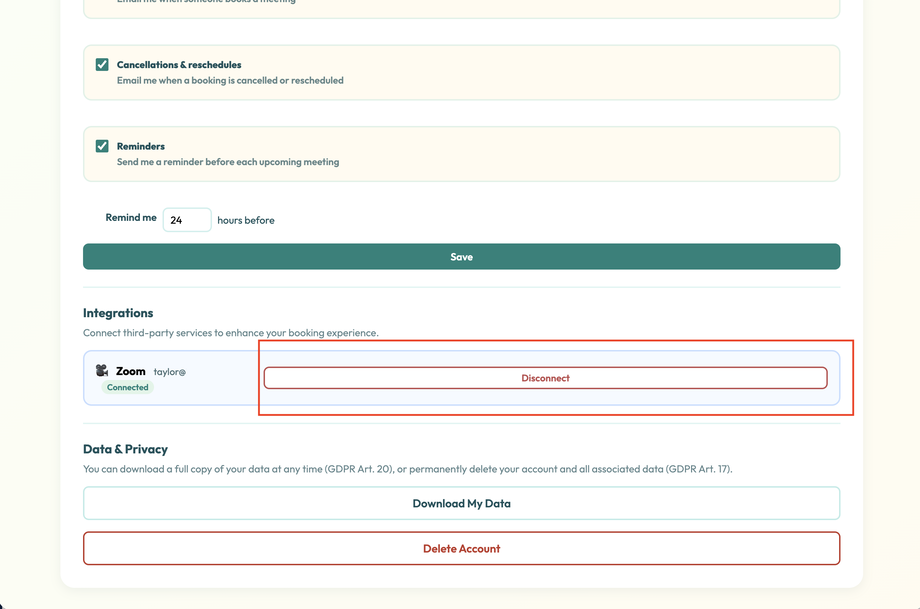Select the Integrations section heading
Screen dimensions: 920x609
tap(117, 312)
